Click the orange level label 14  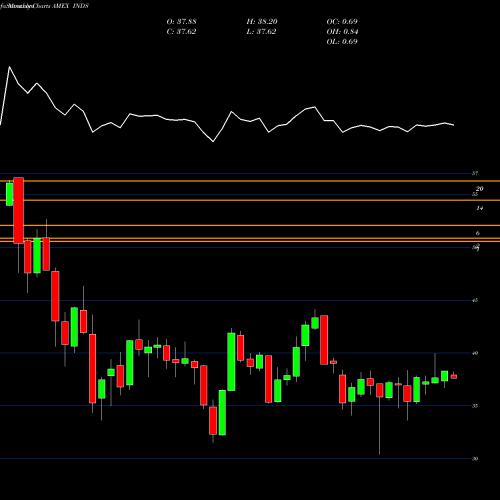click(x=479, y=208)
